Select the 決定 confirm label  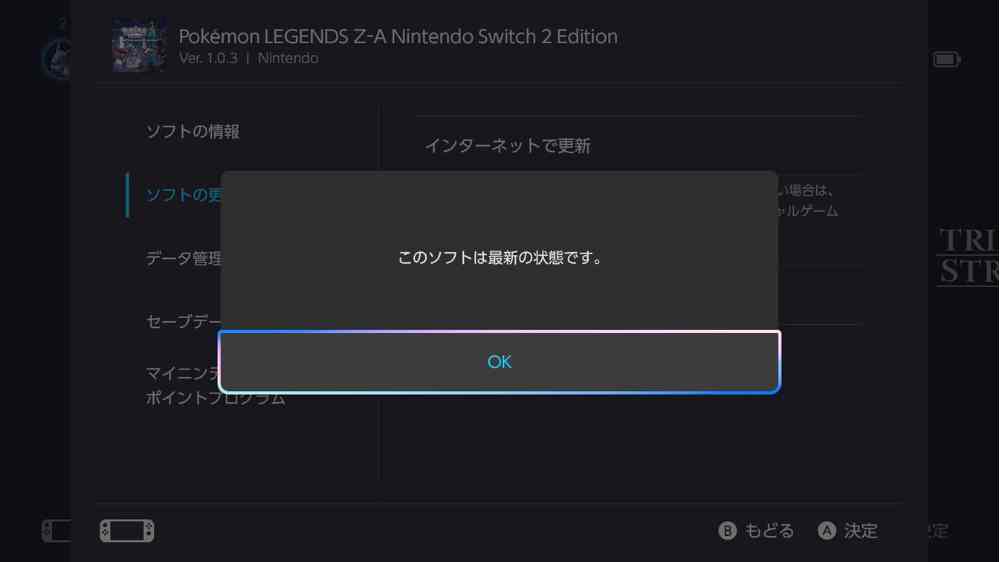coord(861,531)
